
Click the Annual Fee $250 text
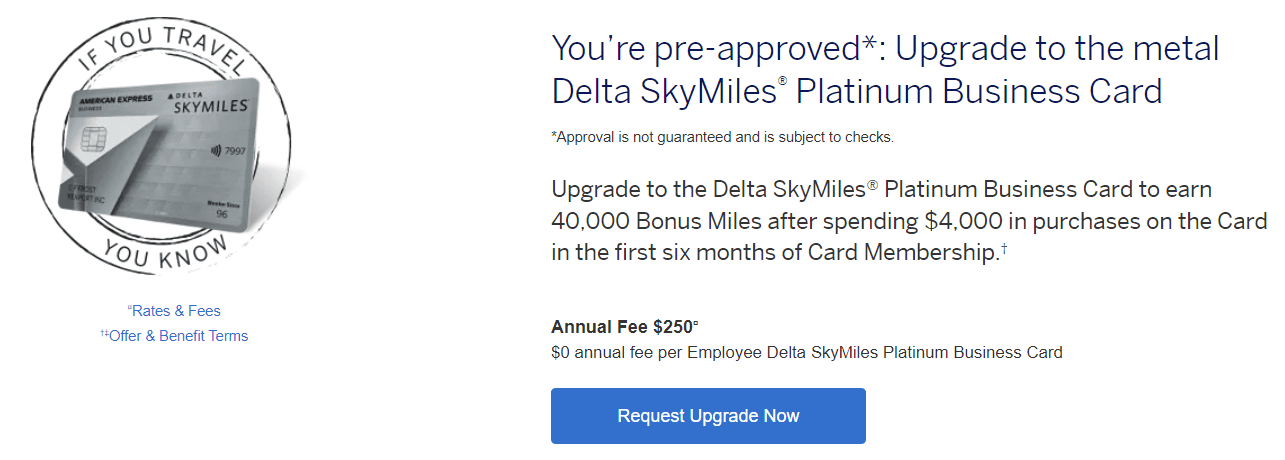[622, 327]
